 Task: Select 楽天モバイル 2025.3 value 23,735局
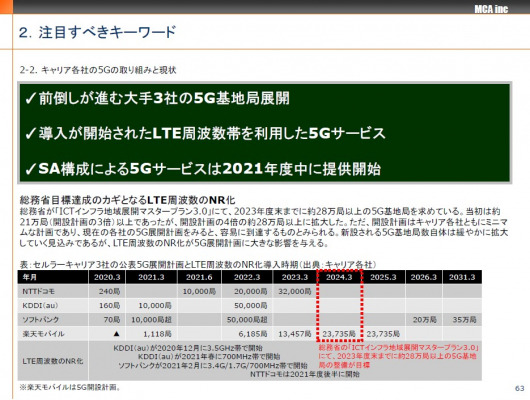pos(383,334)
